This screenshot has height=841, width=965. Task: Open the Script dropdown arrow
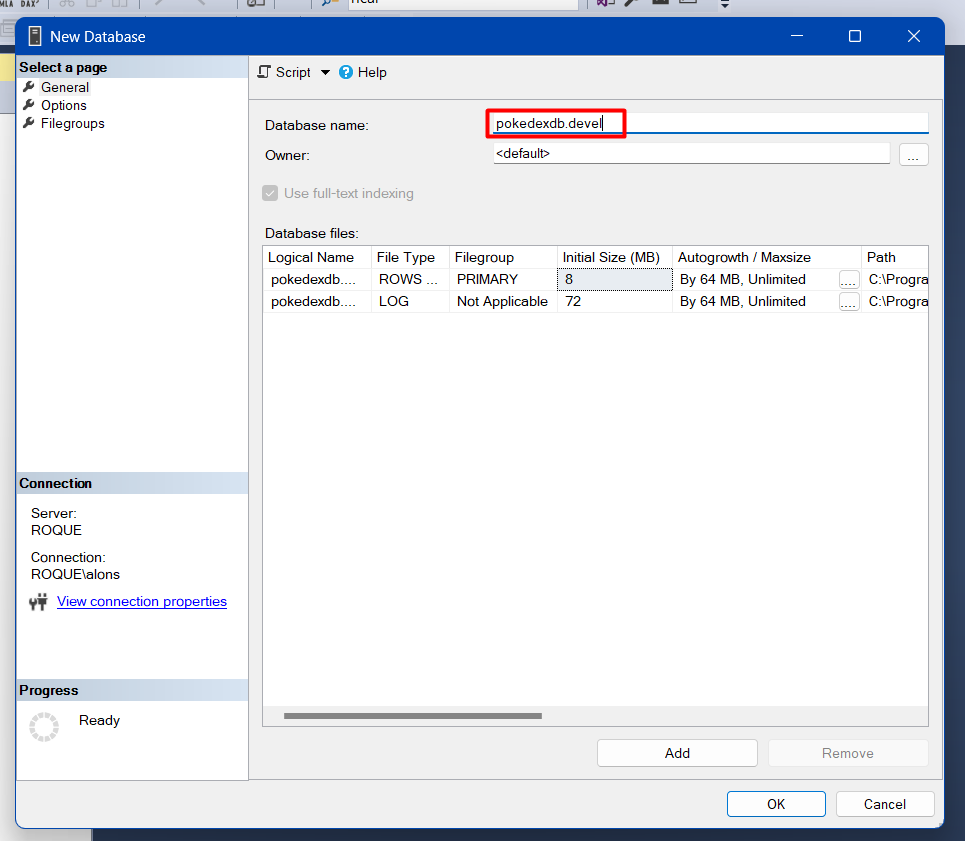(x=325, y=73)
